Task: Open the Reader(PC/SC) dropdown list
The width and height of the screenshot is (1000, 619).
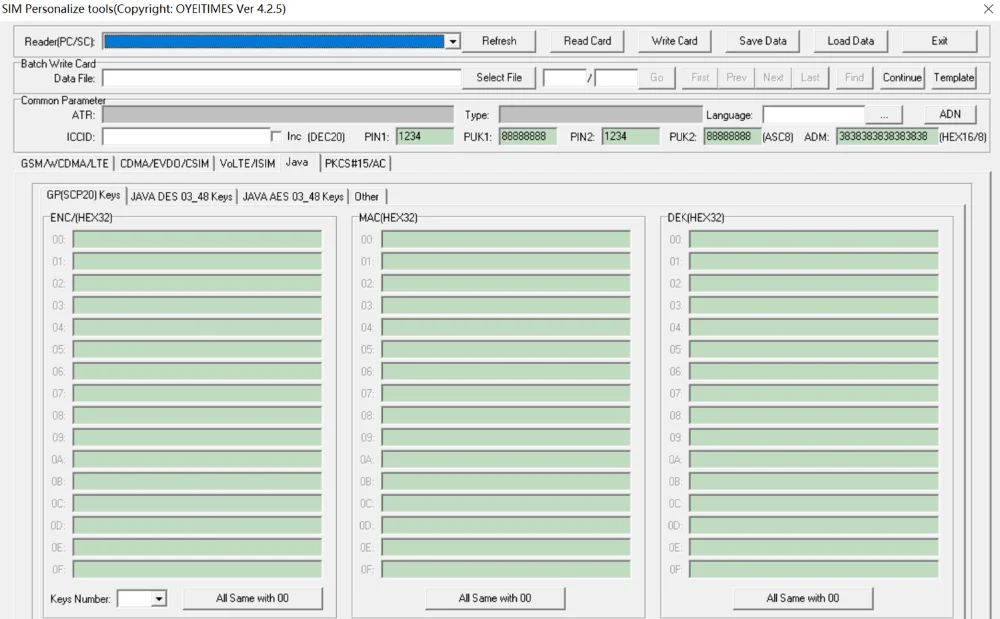Action: point(452,41)
